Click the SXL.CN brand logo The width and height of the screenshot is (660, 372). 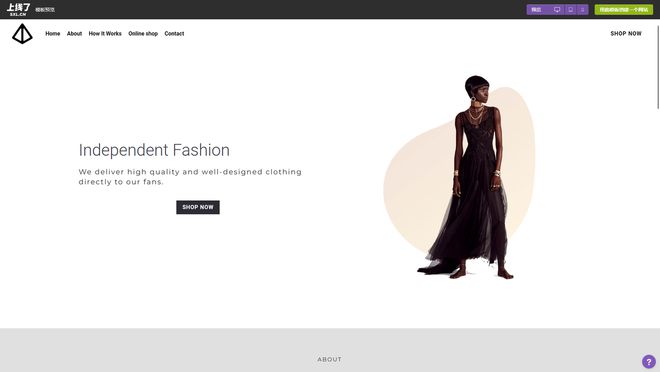click(18, 9)
